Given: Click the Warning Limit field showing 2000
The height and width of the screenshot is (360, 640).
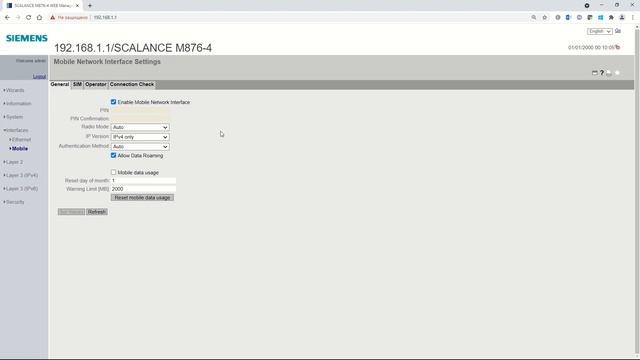Looking at the screenshot, I should click(x=143, y=189).
